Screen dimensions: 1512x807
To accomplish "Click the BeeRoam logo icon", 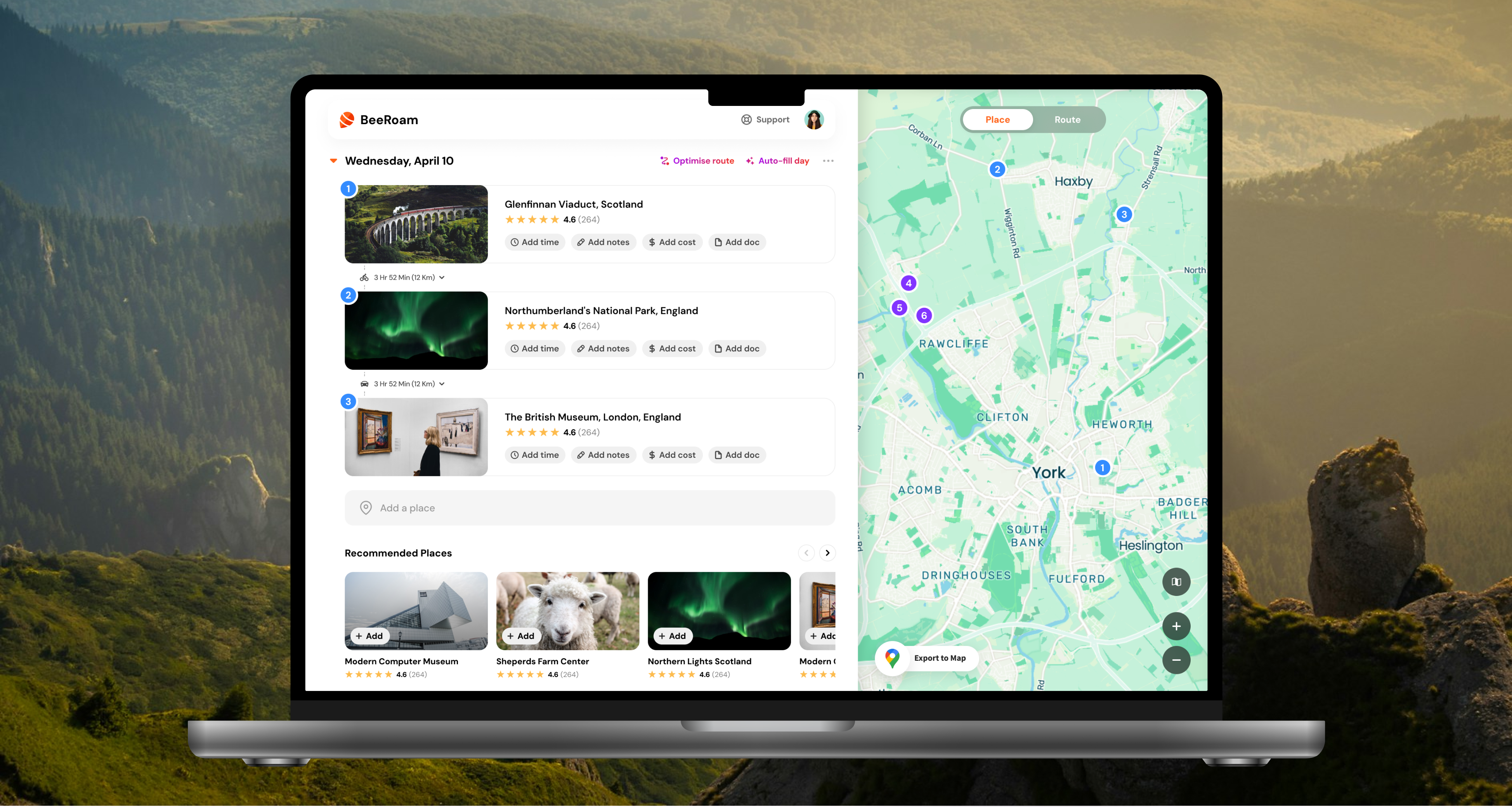I will 347,120.
